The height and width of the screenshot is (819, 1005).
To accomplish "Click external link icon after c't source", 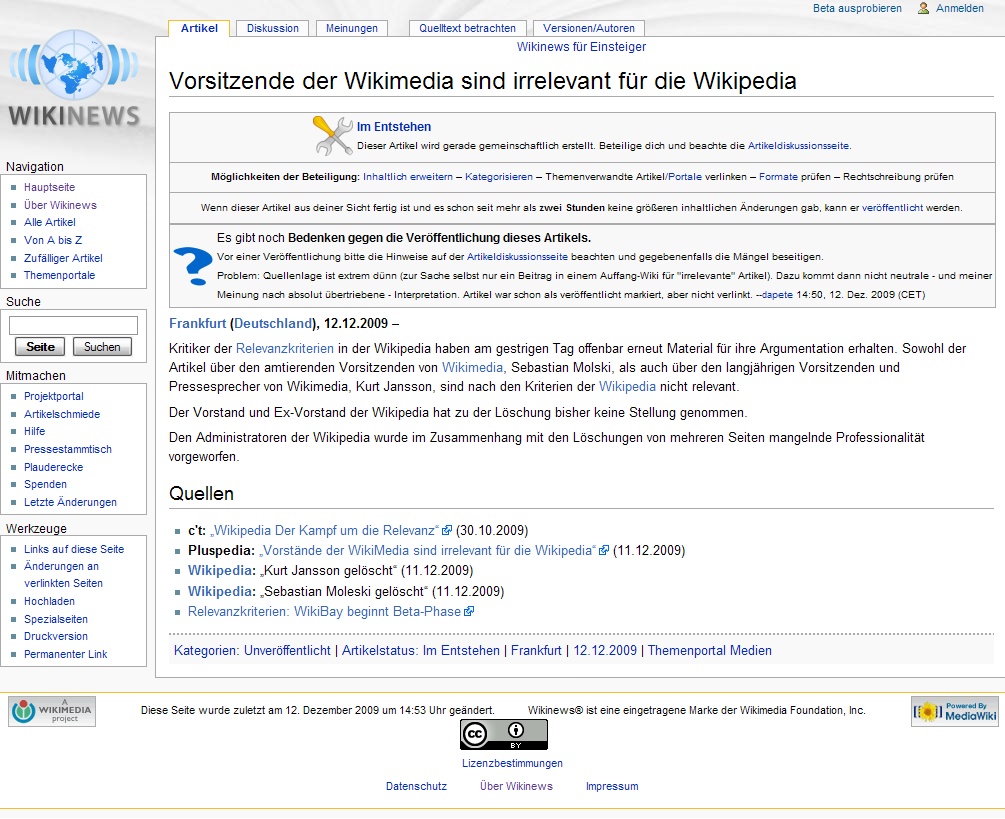I will 447,531.
